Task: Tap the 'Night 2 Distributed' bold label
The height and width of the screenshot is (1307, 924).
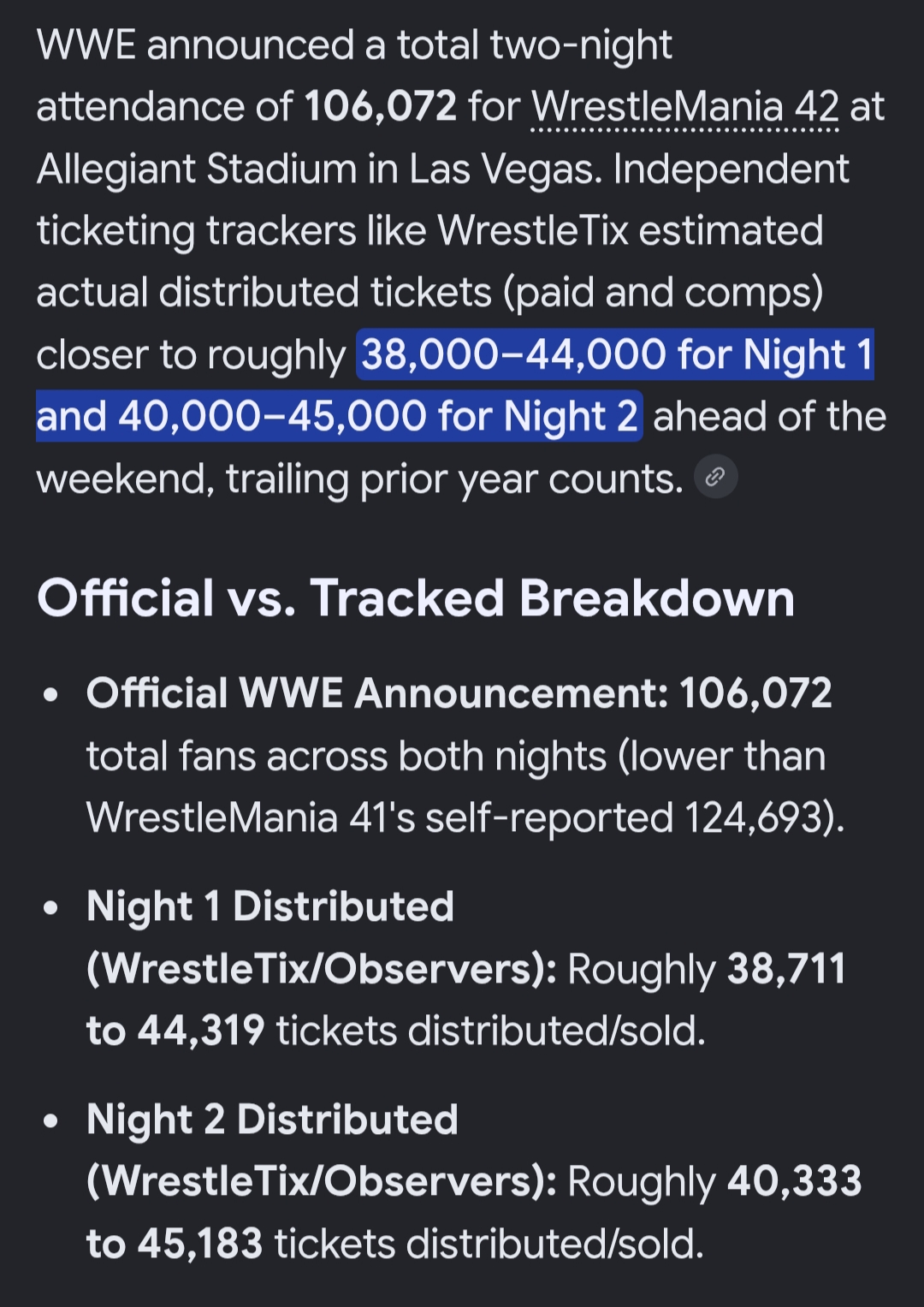Action: [272, 1120]
